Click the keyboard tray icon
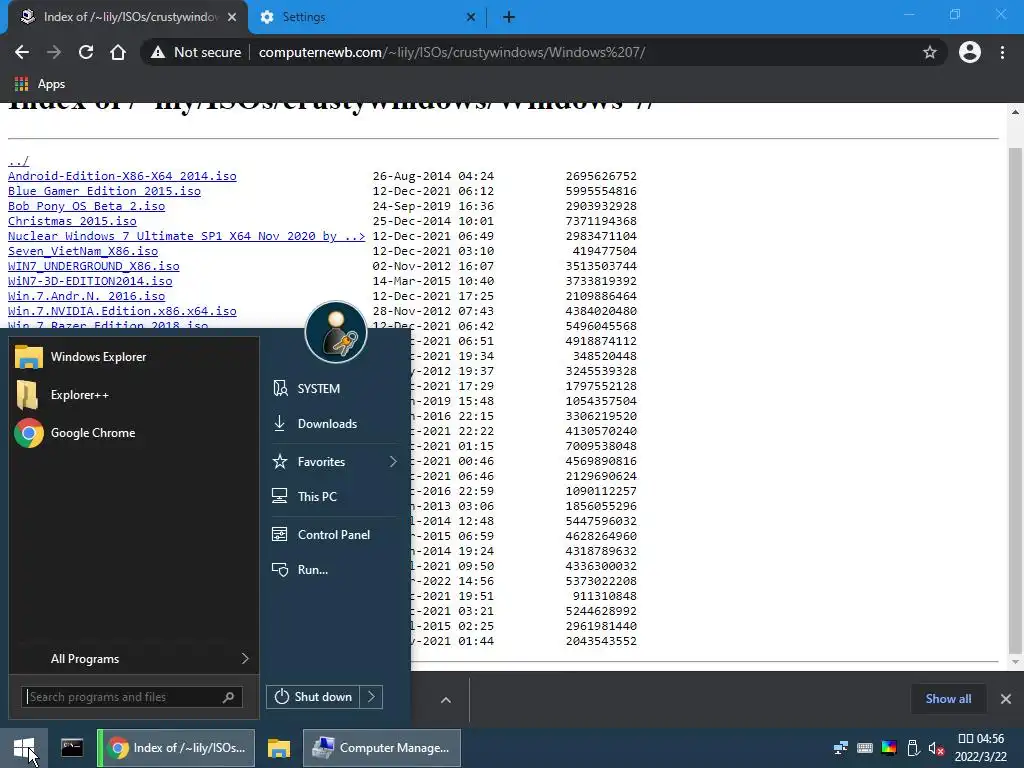The width and height of the screenshot is (1024, 768). (865, 748)
